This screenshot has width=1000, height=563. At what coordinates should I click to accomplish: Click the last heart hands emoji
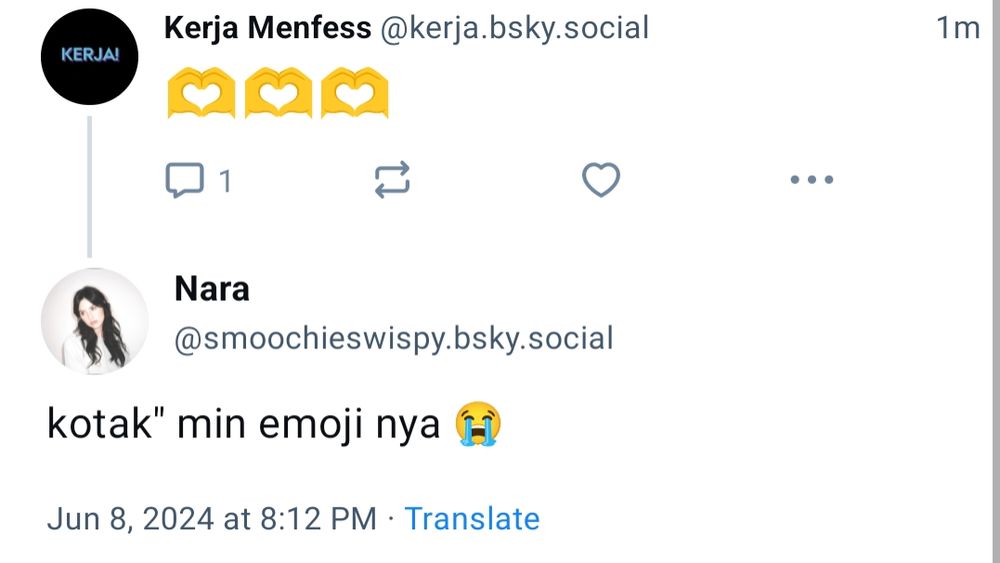[x=354, y=96]
